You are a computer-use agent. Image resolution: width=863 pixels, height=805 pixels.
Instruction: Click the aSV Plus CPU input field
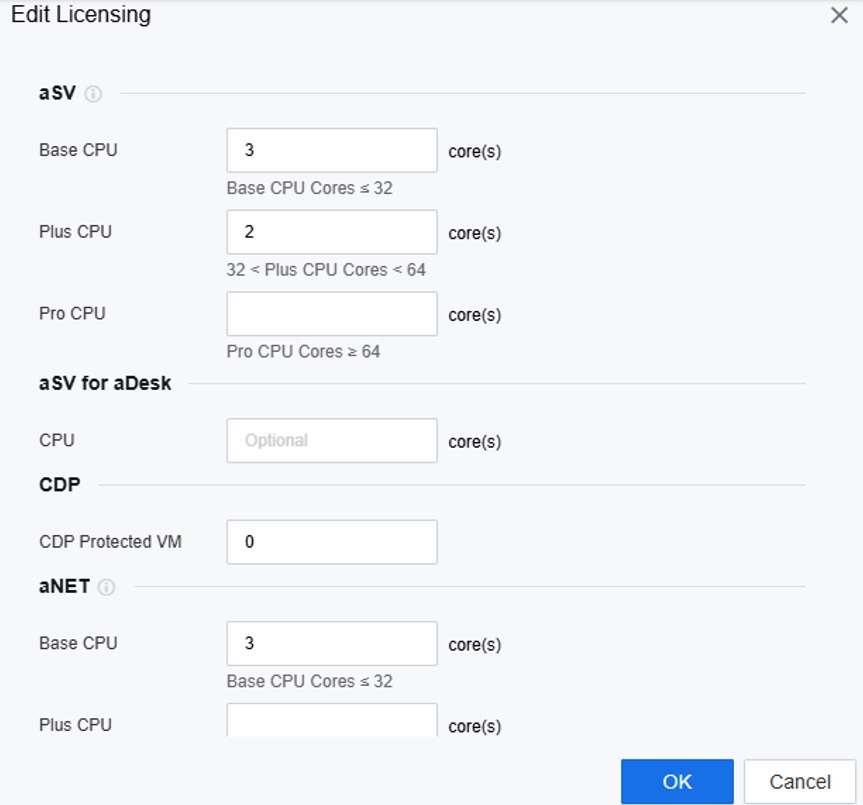[332, 232]
